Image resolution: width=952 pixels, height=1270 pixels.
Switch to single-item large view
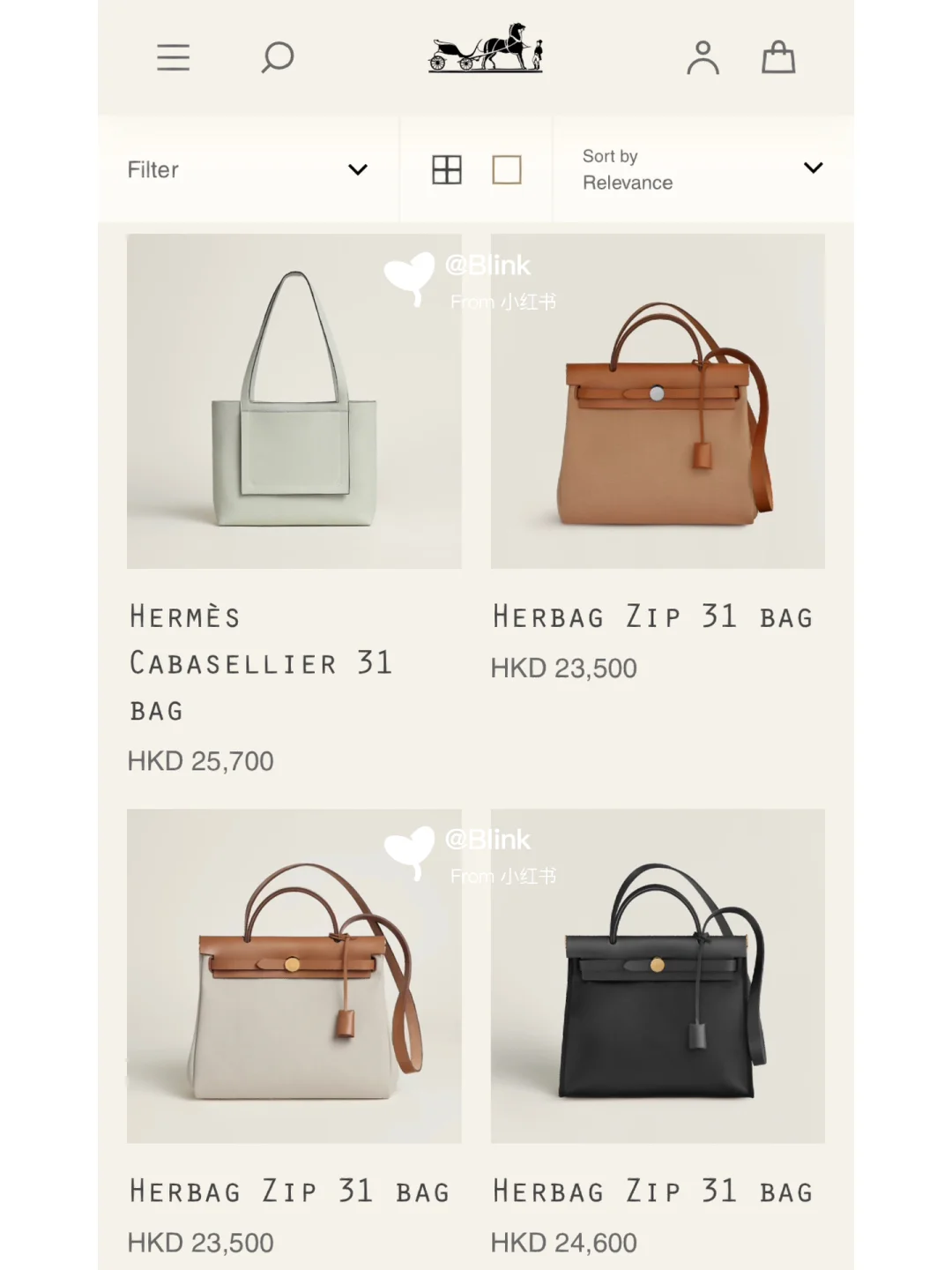click(507, 169)
